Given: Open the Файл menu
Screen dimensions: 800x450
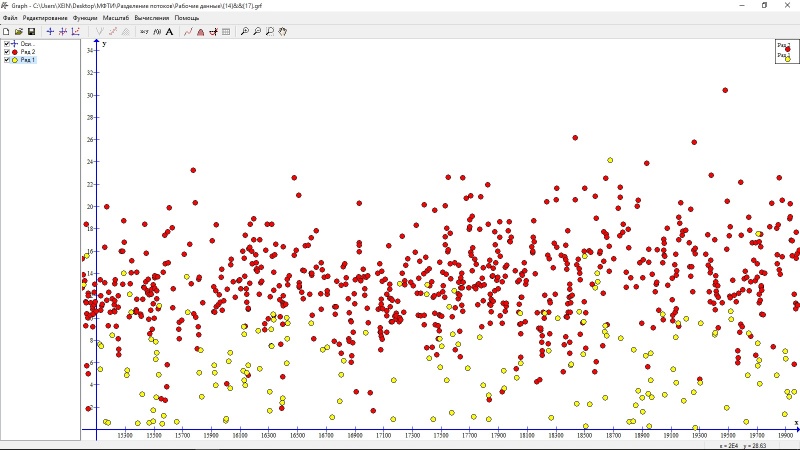Looking at the screenshot, I should (x=10, y=18).
